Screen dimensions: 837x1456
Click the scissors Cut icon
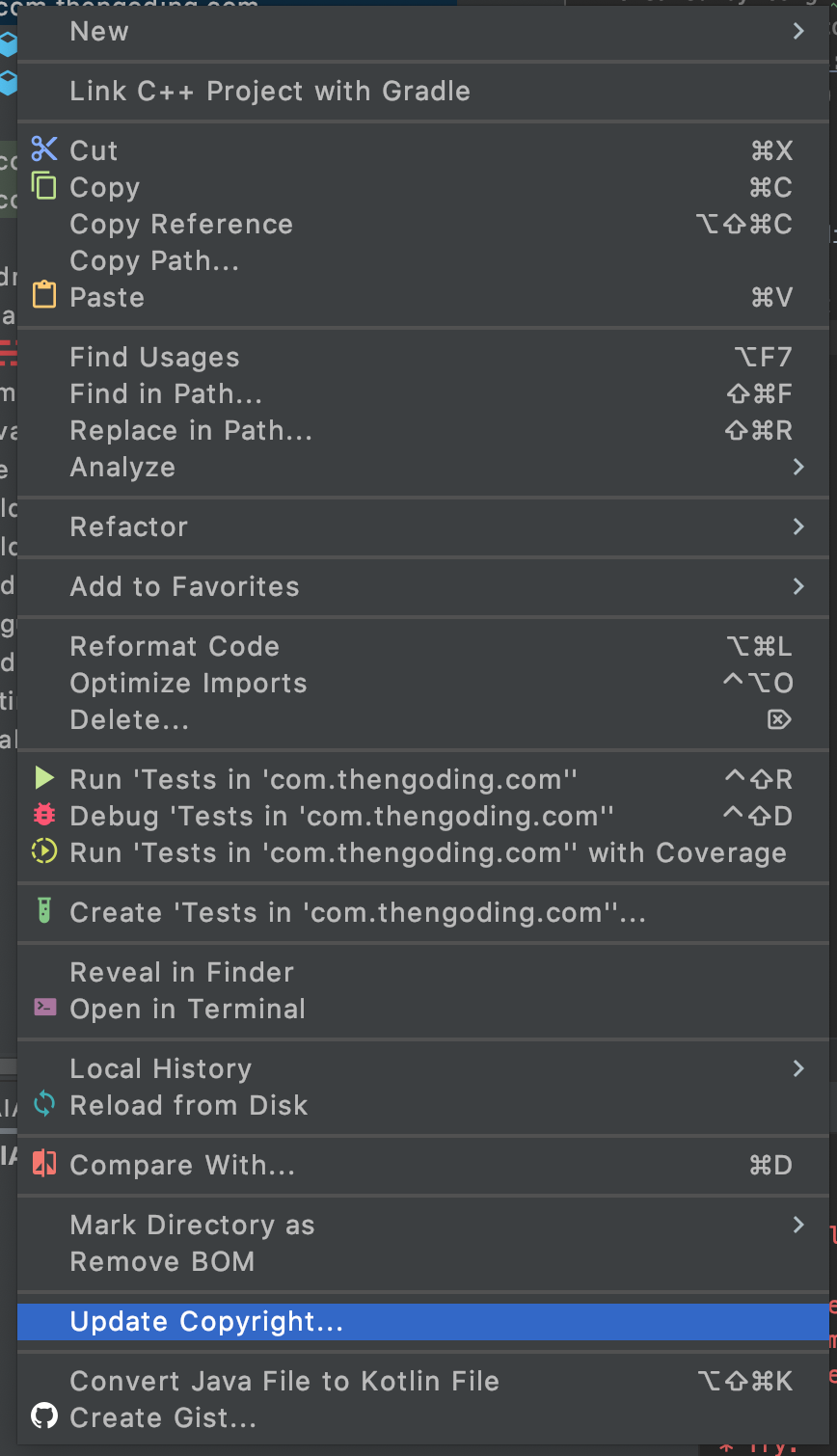coord(44,149)
